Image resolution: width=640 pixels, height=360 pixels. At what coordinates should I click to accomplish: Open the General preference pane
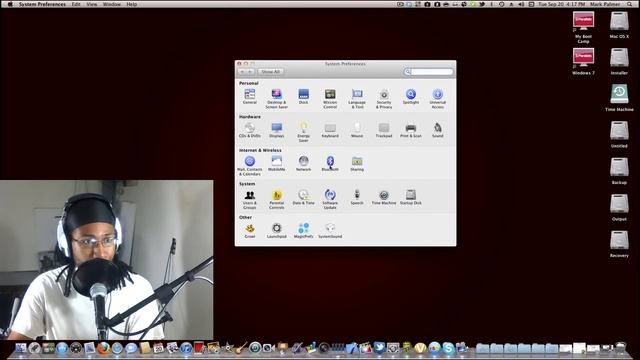coord(250,97)
